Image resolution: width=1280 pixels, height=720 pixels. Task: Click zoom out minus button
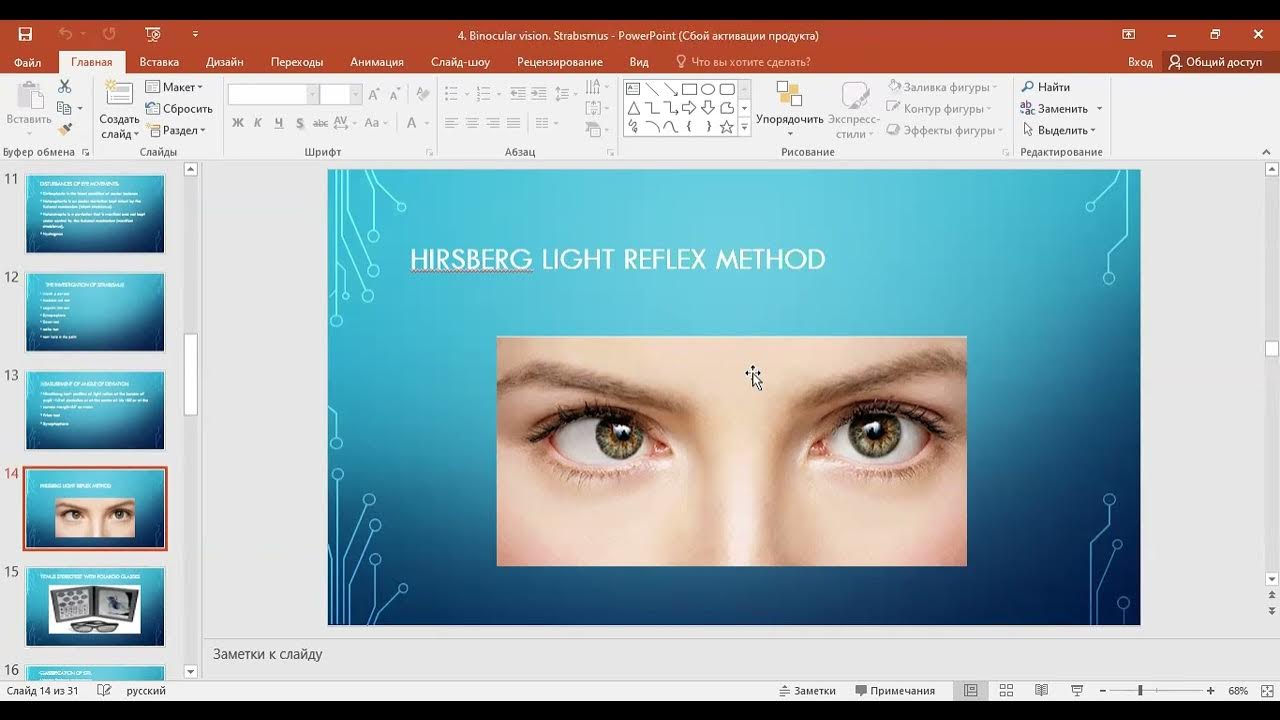[x=1102, y=691]
